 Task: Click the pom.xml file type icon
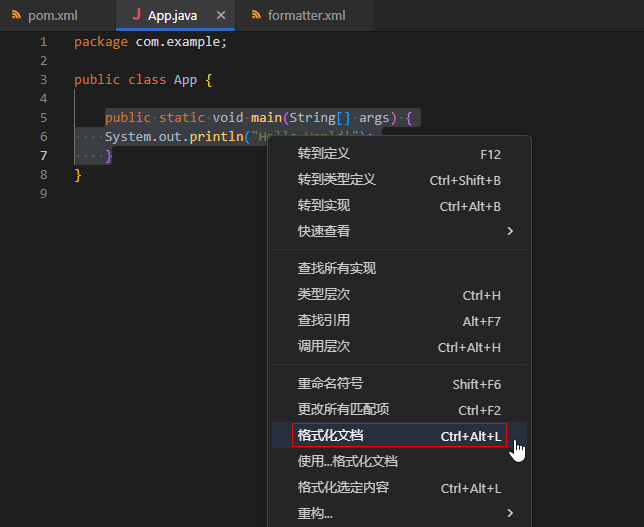coord(16,15)
